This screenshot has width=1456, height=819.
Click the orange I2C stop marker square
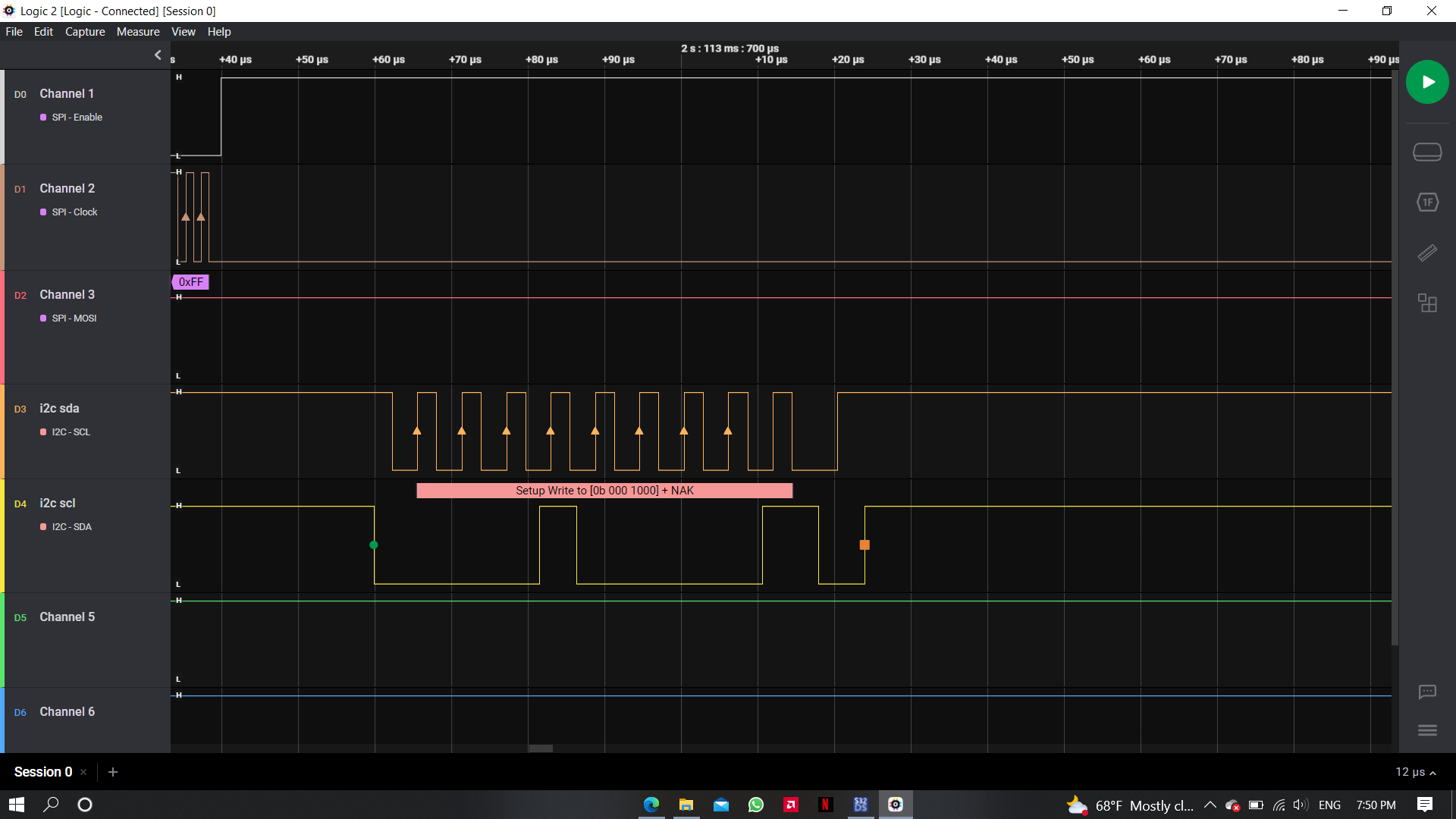[864, 545]
